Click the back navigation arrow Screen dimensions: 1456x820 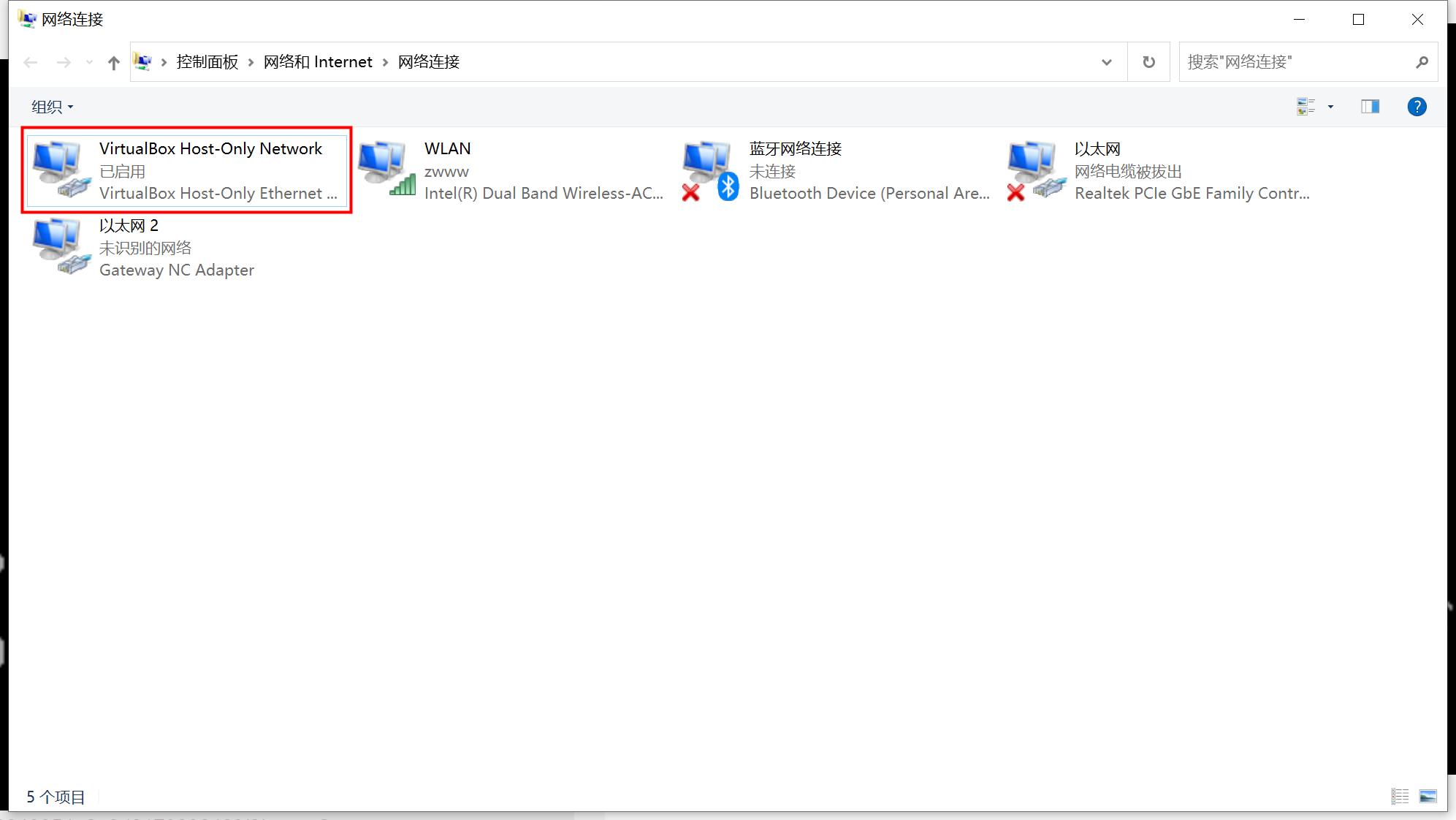point(31,61)
